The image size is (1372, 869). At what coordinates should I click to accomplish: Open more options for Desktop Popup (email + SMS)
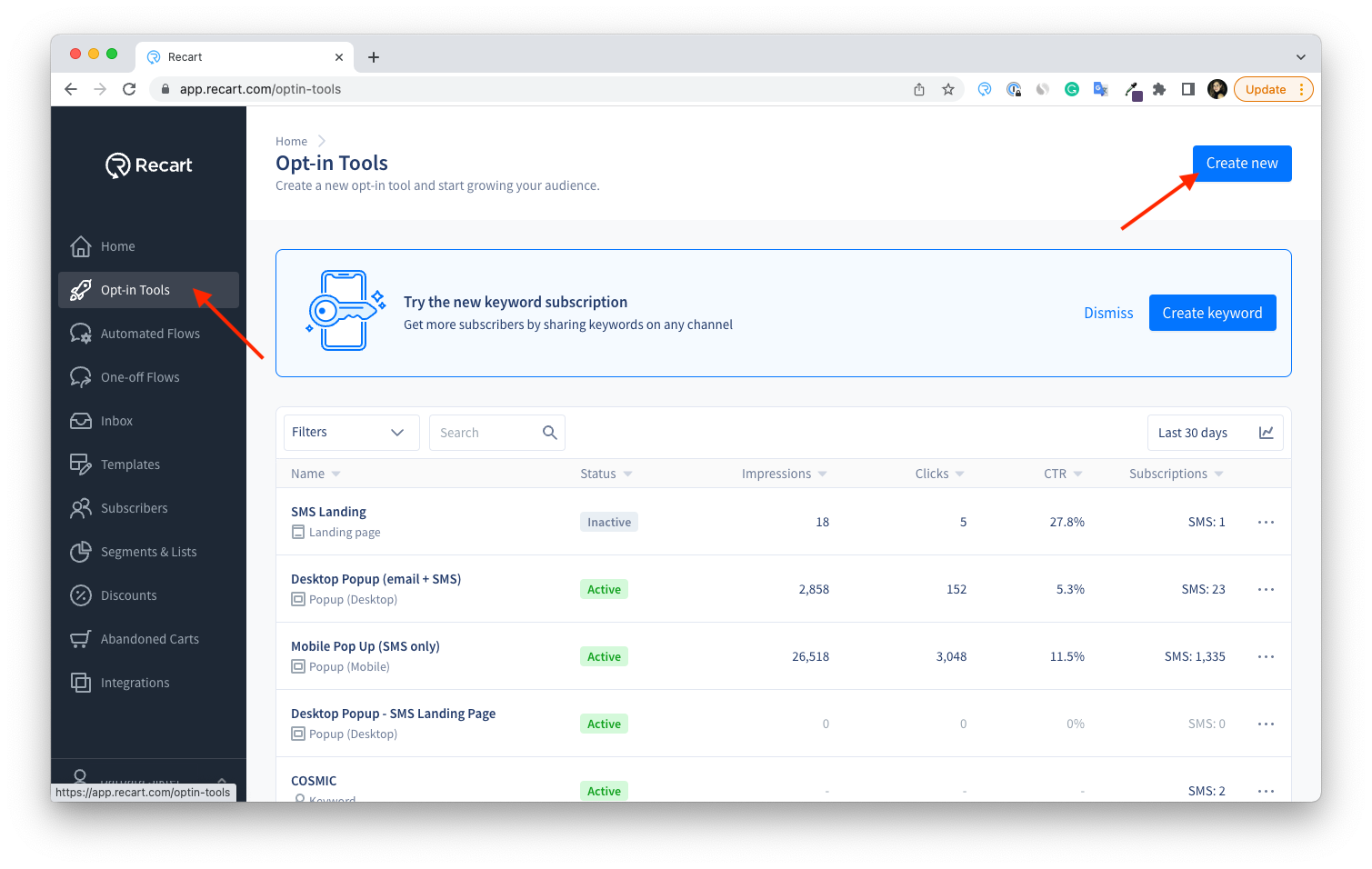pos(1266,589)
